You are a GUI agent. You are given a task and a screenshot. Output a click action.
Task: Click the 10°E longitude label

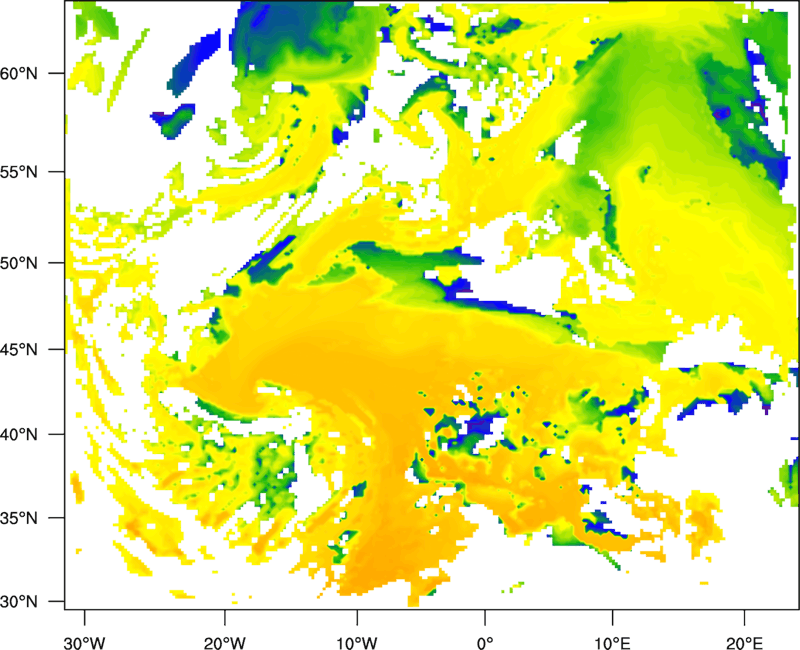(613, 643)
